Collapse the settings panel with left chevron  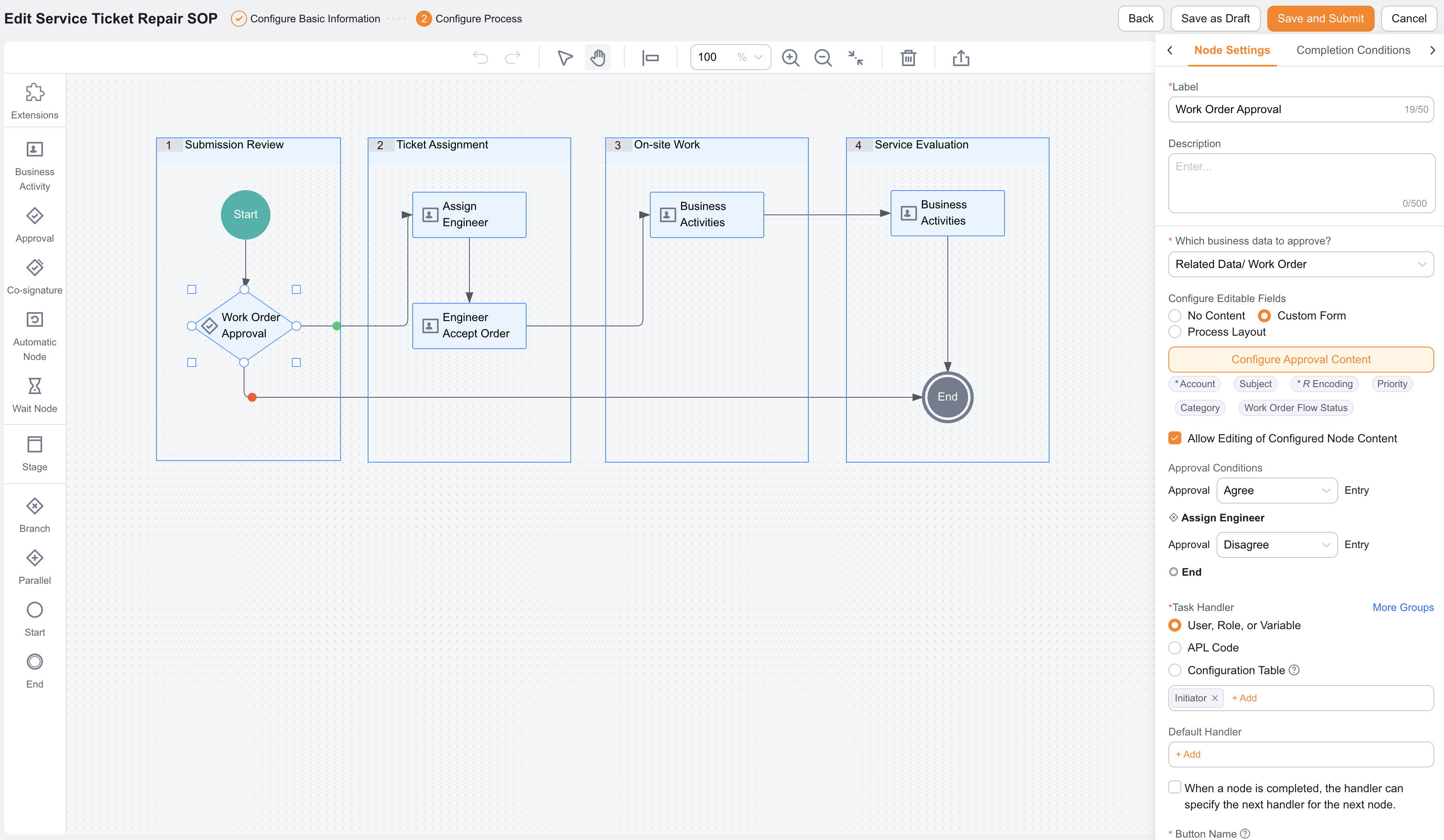point(1170,50)
